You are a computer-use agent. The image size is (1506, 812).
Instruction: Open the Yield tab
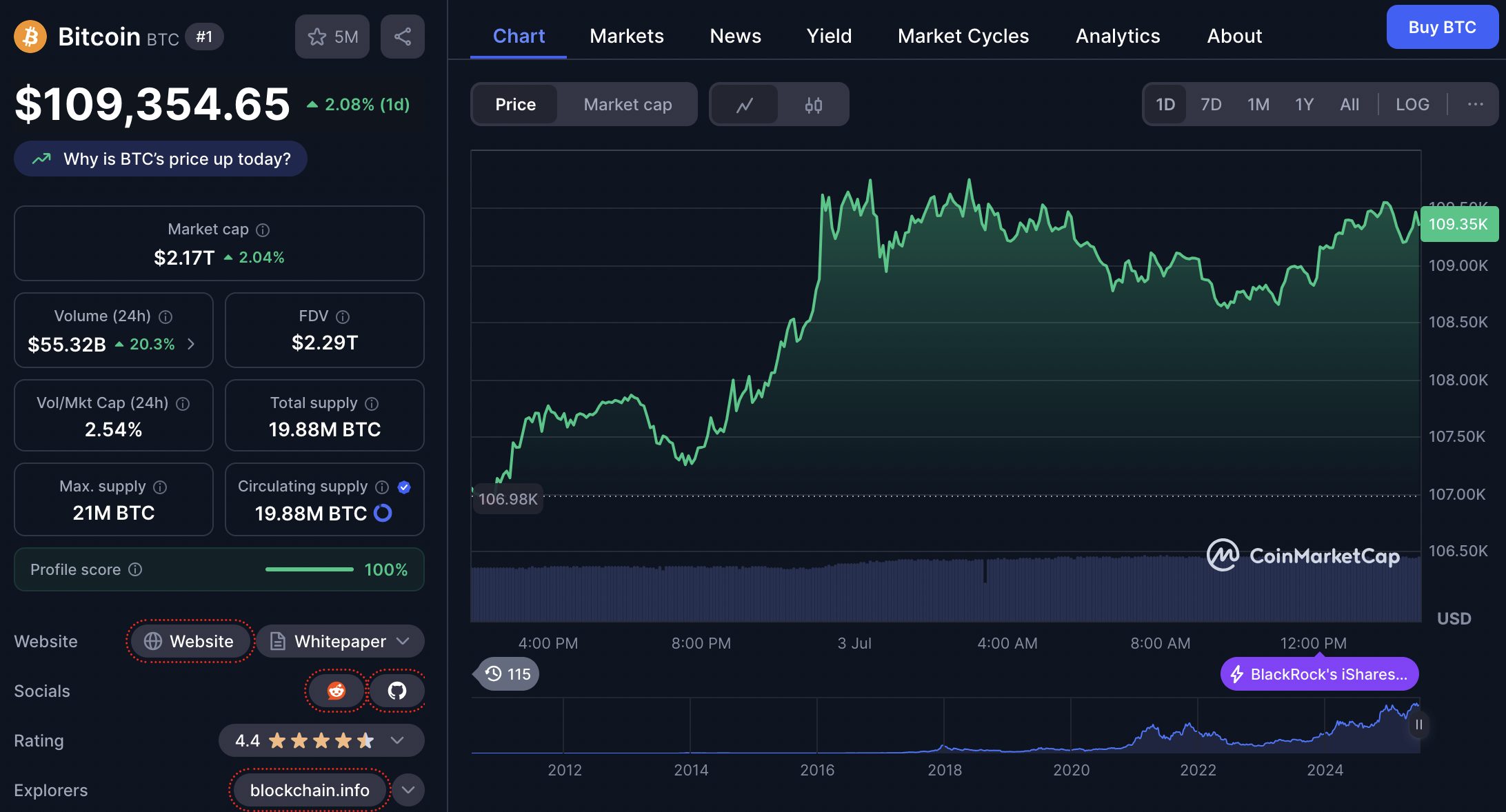830,36
